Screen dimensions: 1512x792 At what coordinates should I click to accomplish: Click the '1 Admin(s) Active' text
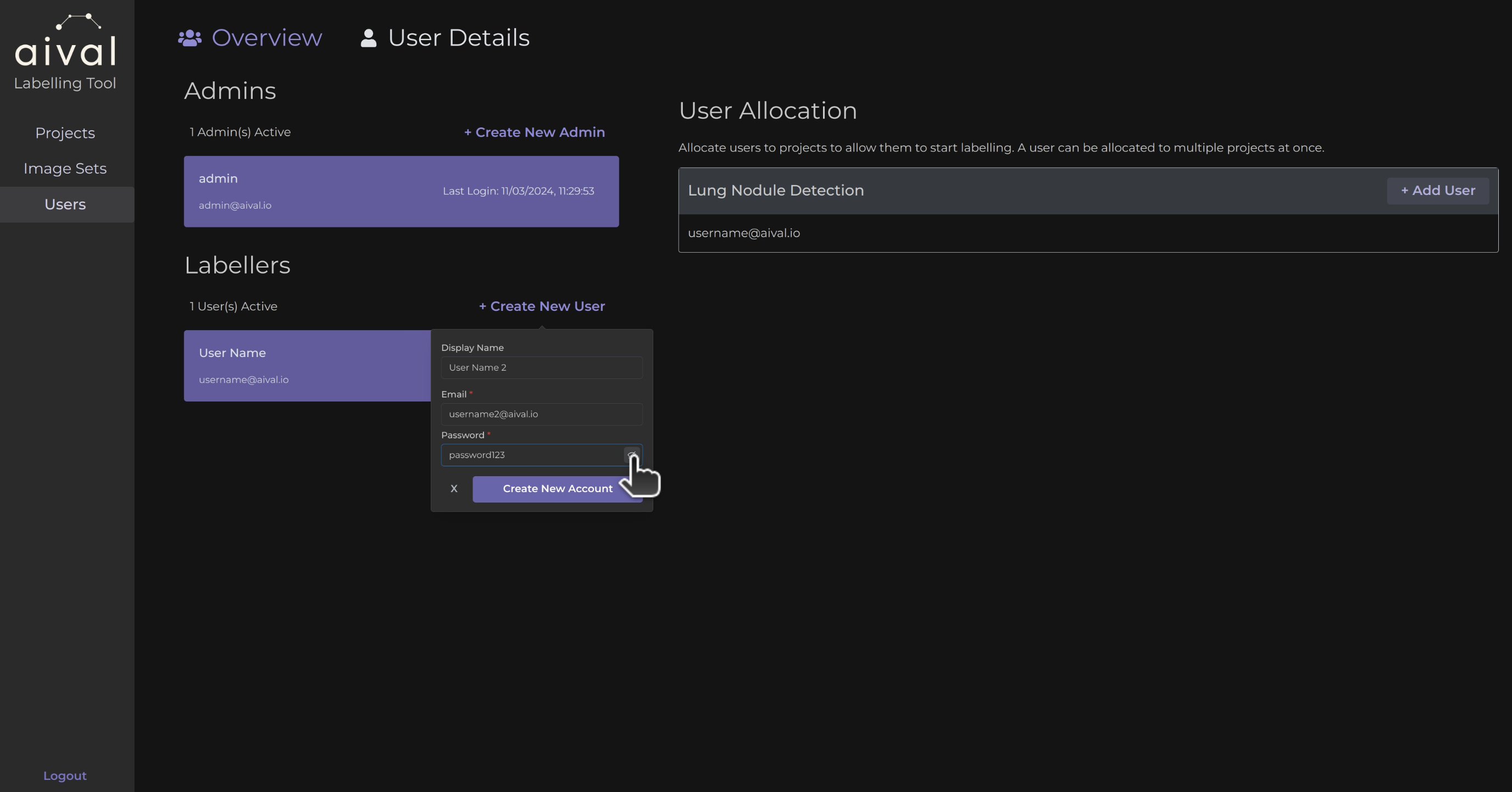240,132
